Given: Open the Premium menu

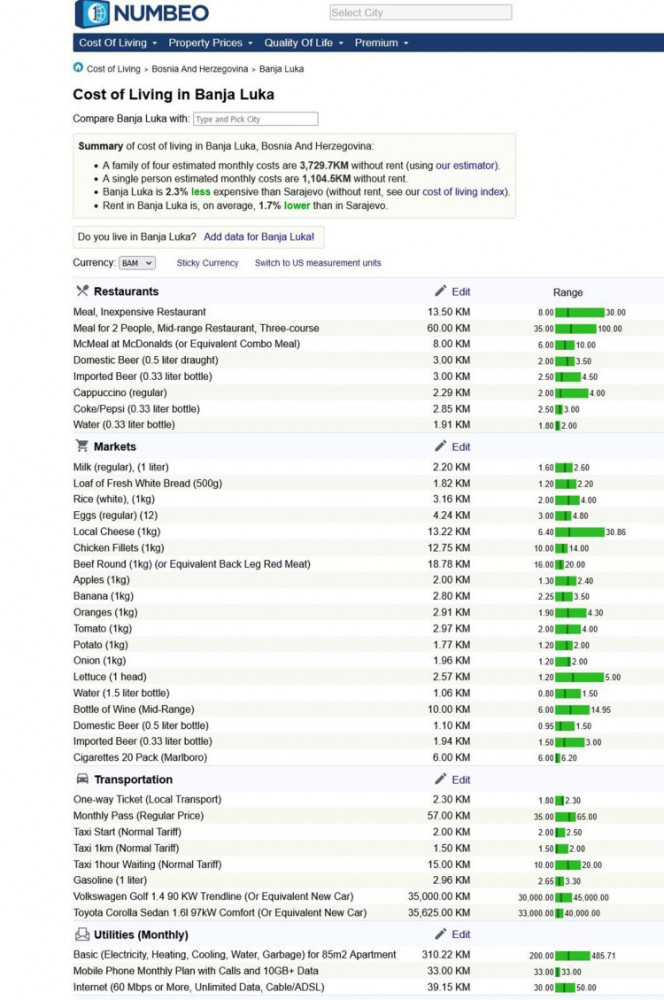Looking at the screenshot, I should pos(381,43).
